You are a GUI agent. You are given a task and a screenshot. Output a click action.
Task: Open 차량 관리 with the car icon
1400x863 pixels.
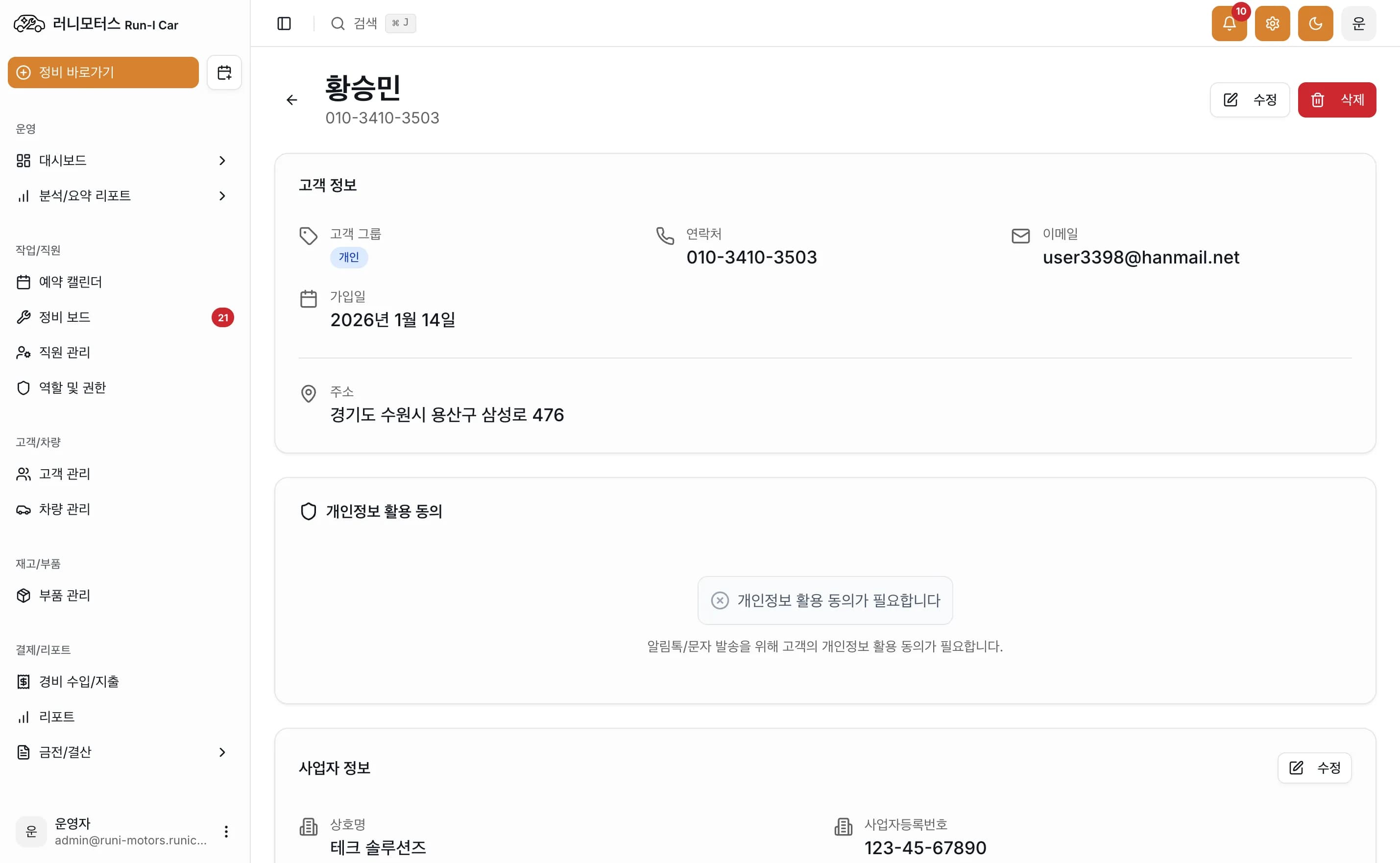coord(64,509)
